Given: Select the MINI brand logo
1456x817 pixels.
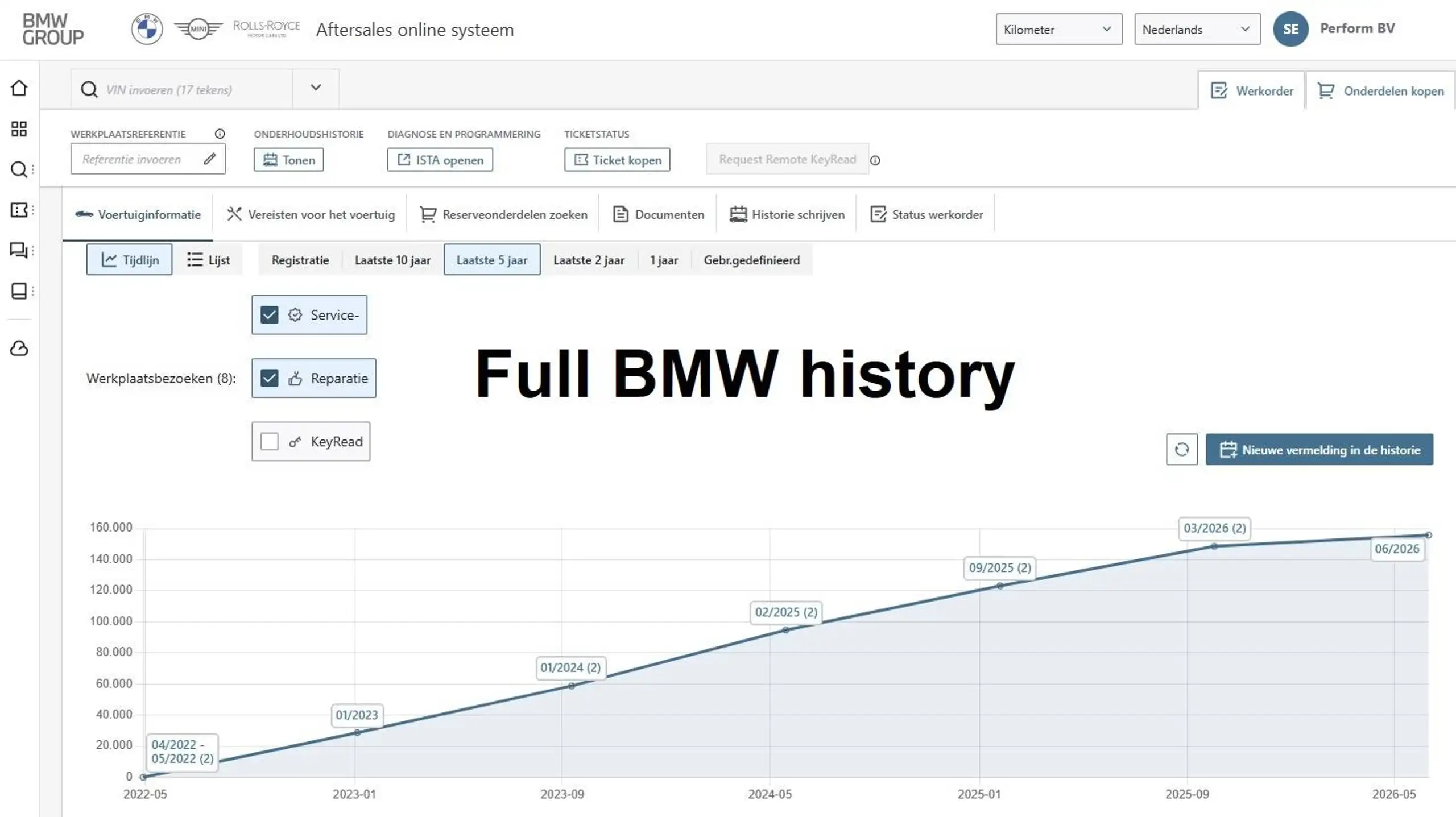Looking at the screenshot, I should coord(198,29).
